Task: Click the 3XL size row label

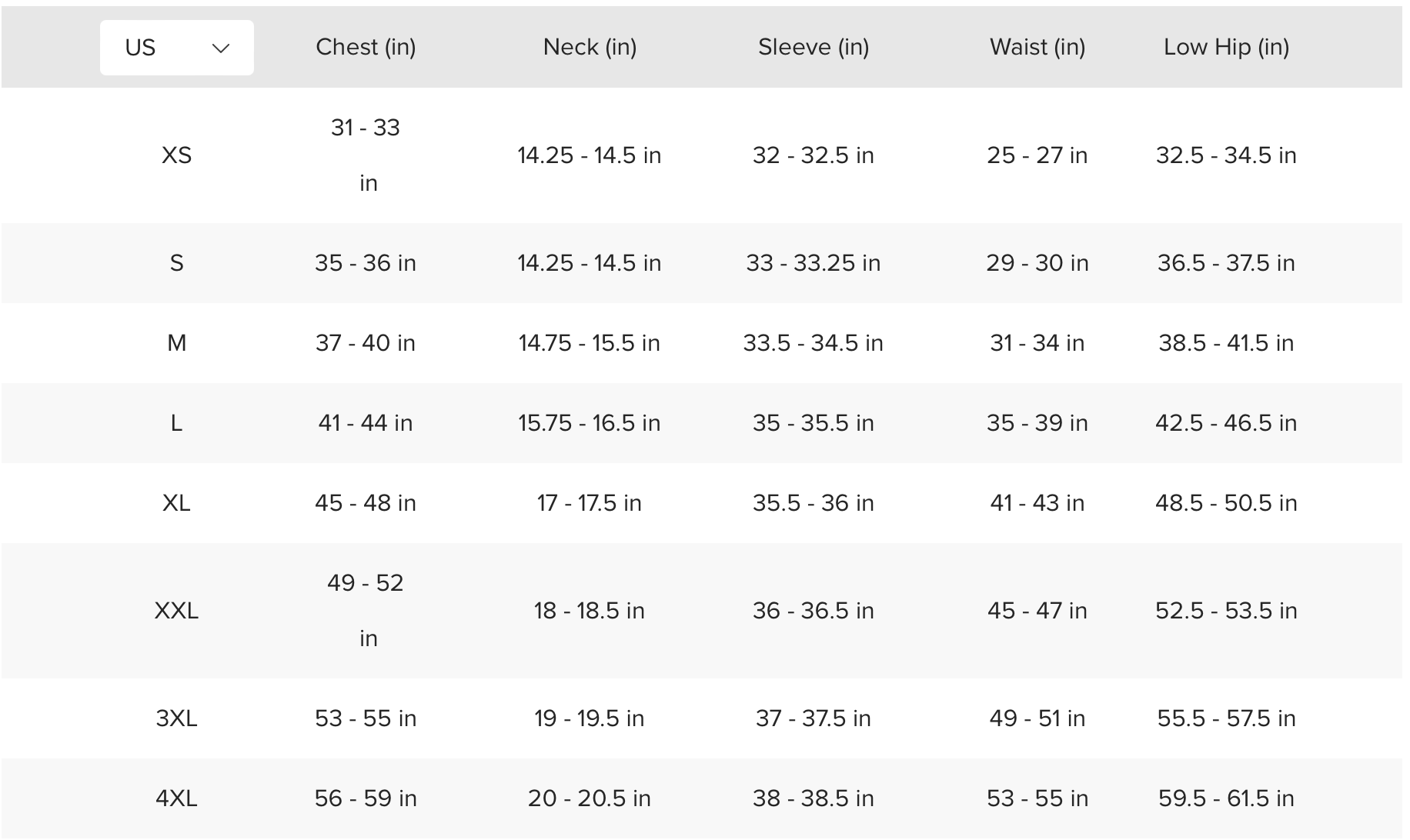Action: tap(176, 718)
